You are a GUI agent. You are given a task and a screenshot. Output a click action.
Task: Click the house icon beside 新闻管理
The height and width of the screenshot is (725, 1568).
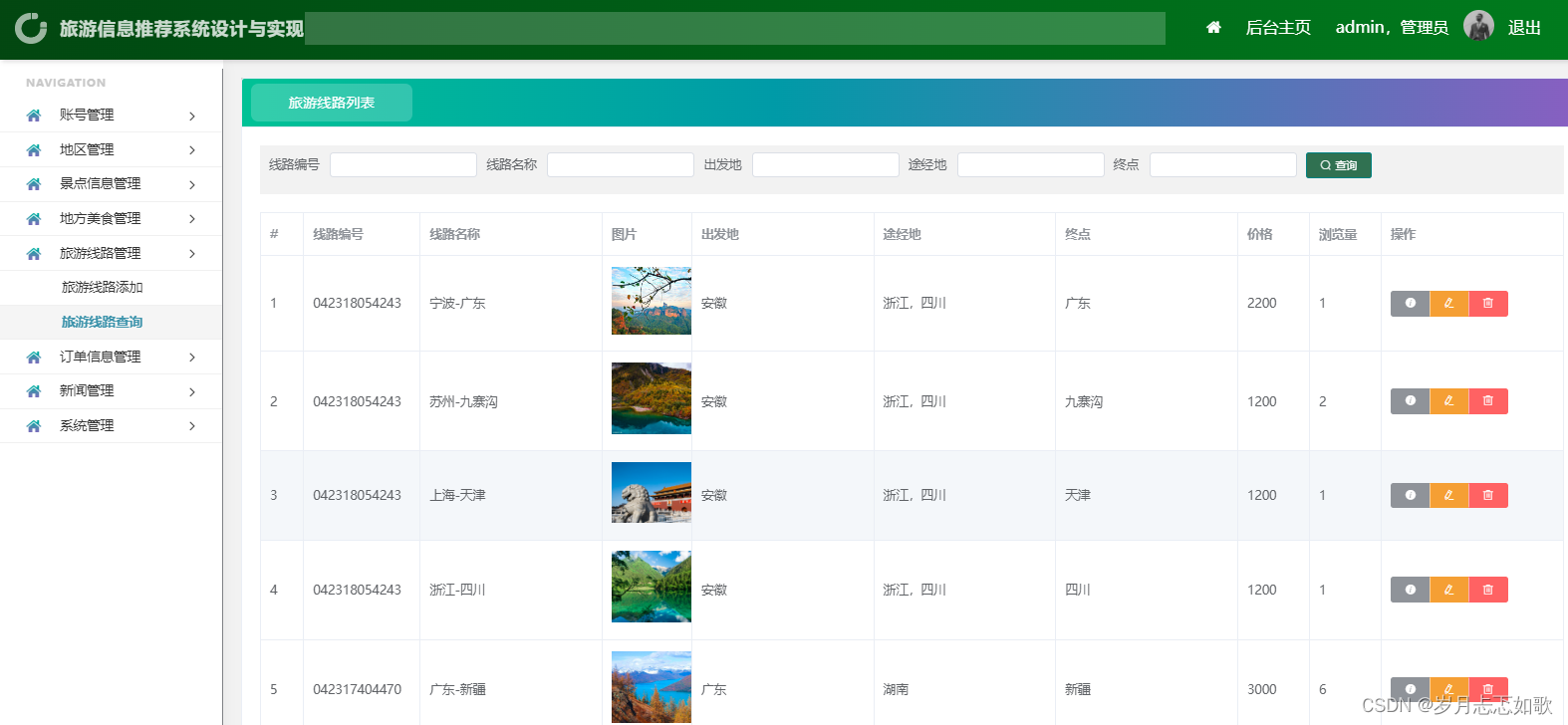pyautogui.click(x=34, y=391)
